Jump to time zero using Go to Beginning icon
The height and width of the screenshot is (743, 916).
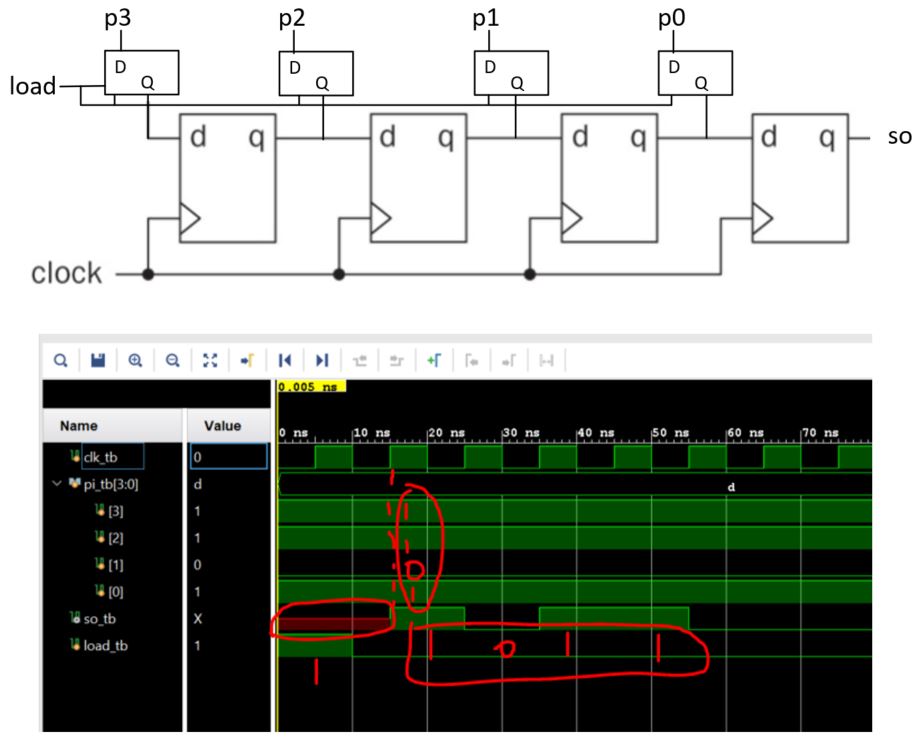(x=285, y=359)
